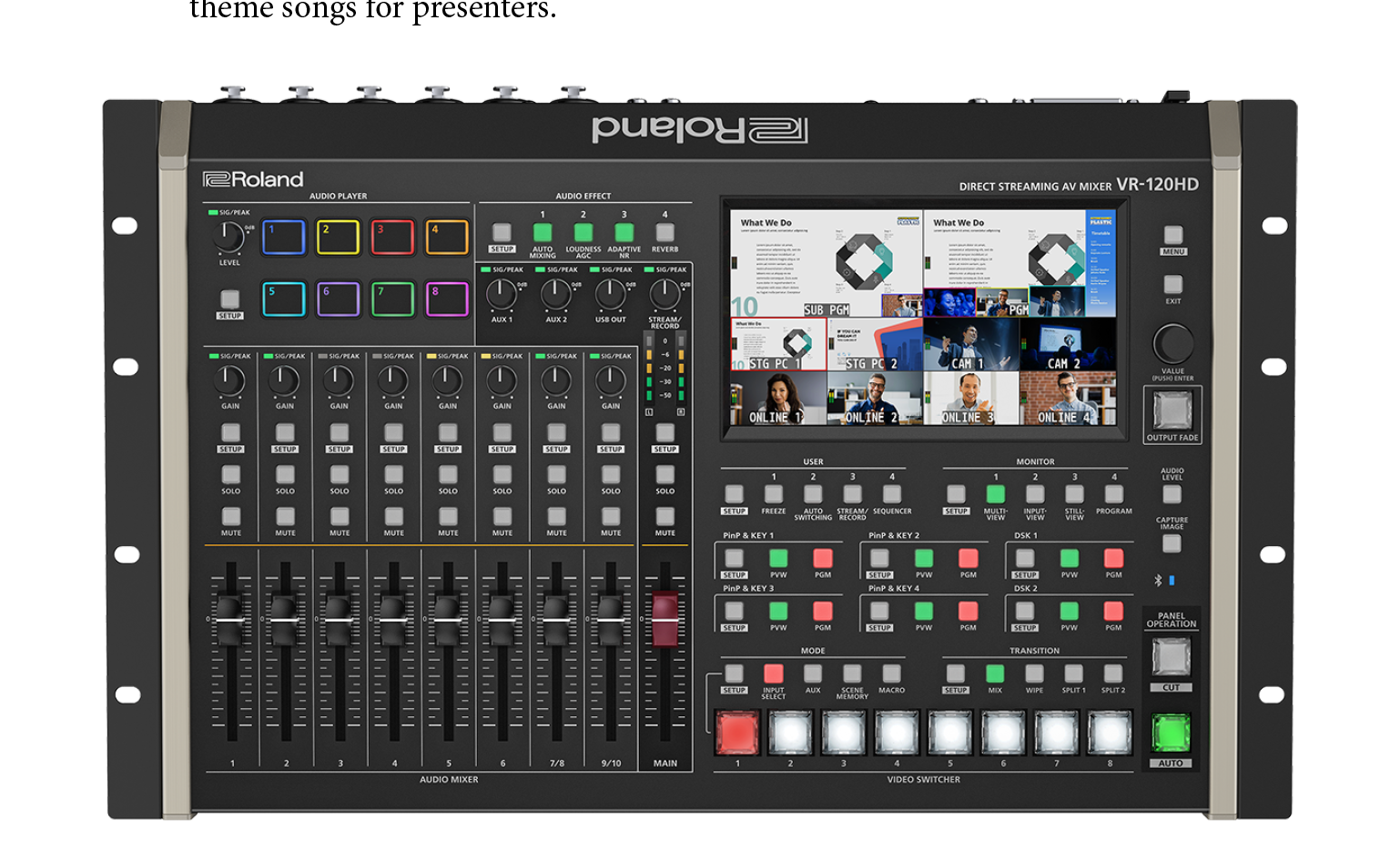Enable LOUDNESS AGC audio effect

point(583,232)
